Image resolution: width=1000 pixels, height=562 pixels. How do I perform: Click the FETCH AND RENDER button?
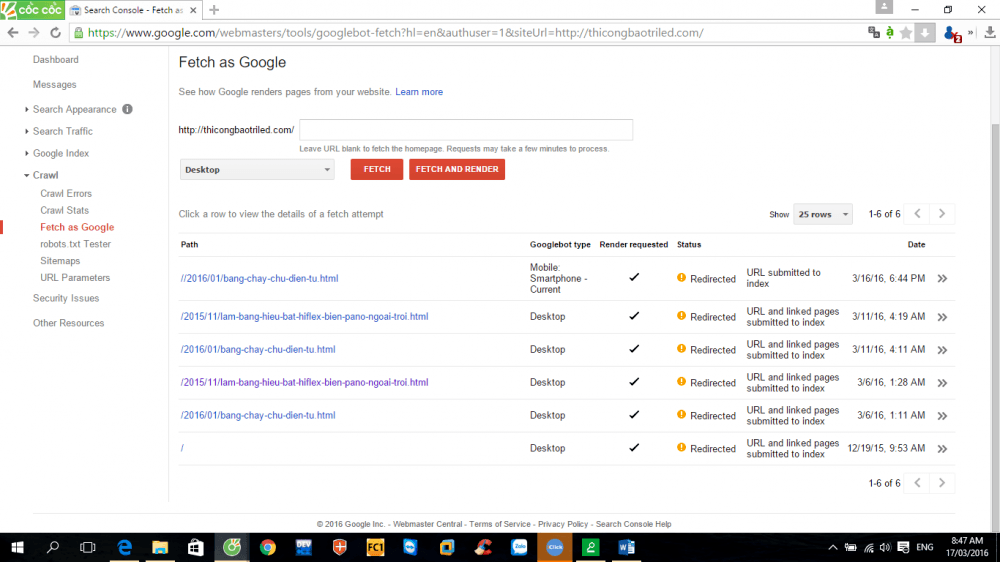pos(457,169)
